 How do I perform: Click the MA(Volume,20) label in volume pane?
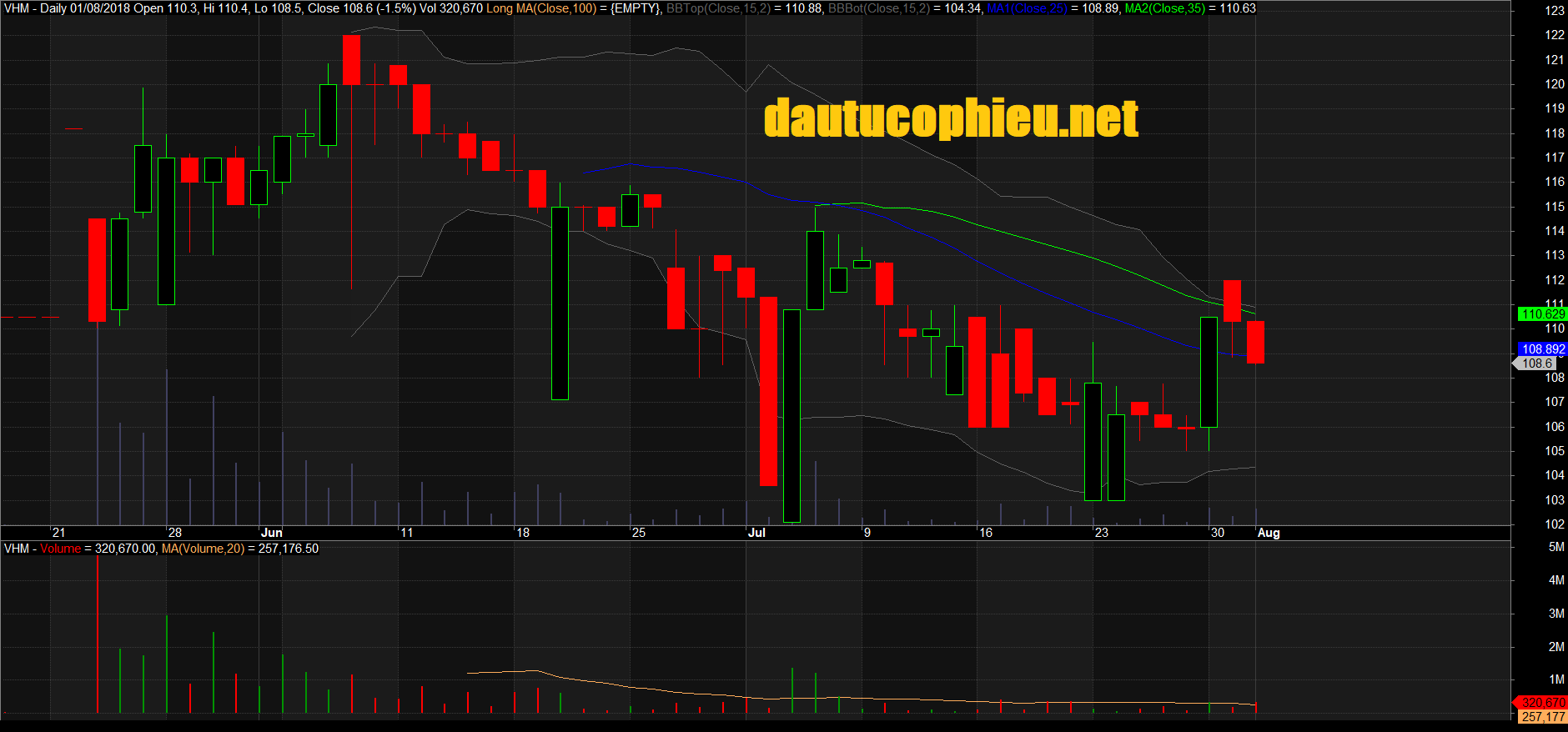(203, 549)
